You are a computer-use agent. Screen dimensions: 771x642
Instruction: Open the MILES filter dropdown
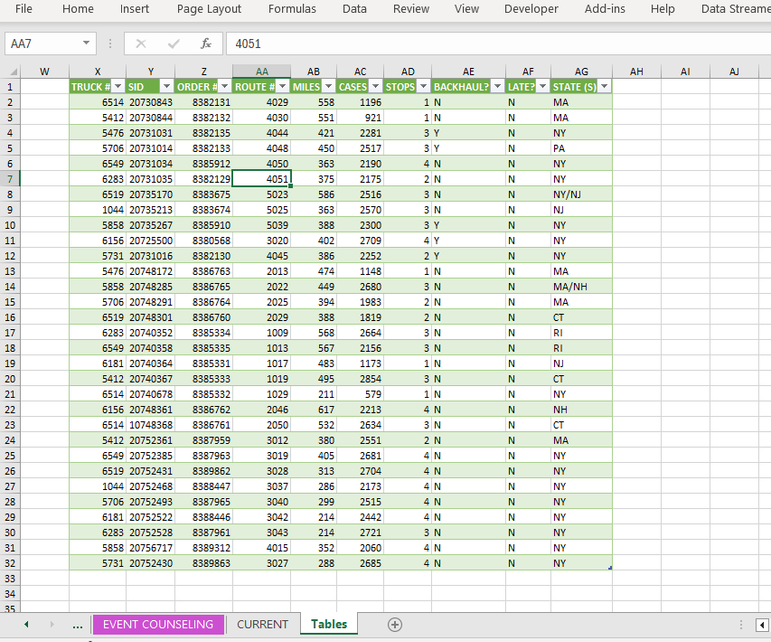(329, 87)
